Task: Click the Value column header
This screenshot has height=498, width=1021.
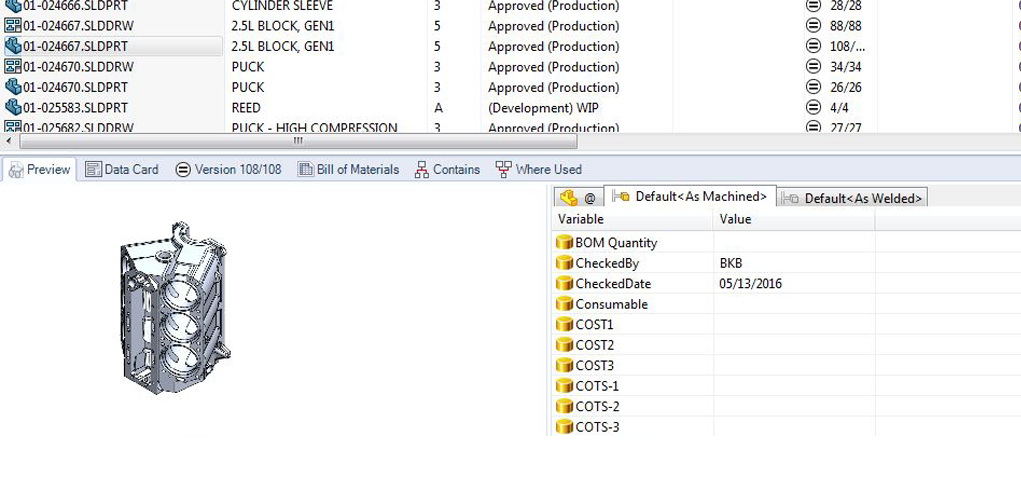Action: pyautogui.click(x=794, y=219)
